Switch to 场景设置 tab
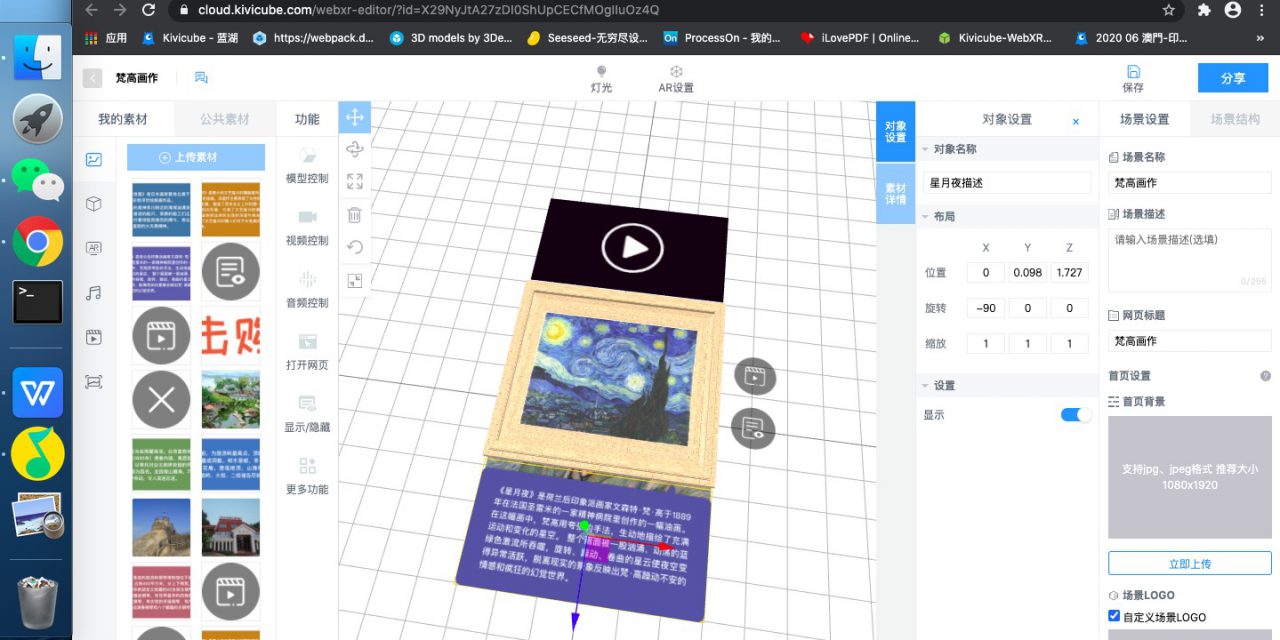 pyautogui.click(x=1144, y=119)
